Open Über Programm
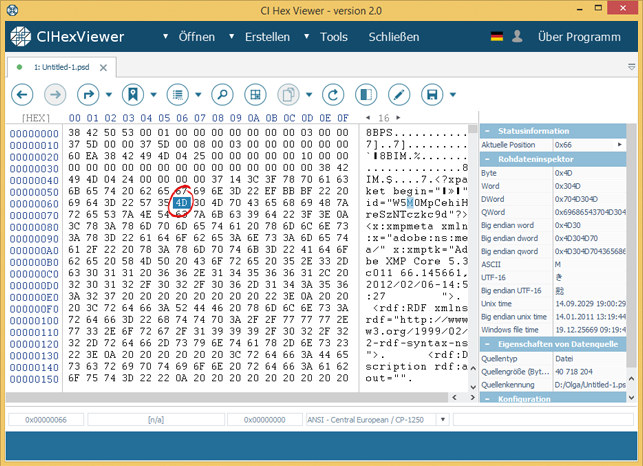This screenshot has width=643, height=466. [x=579, y=37]
